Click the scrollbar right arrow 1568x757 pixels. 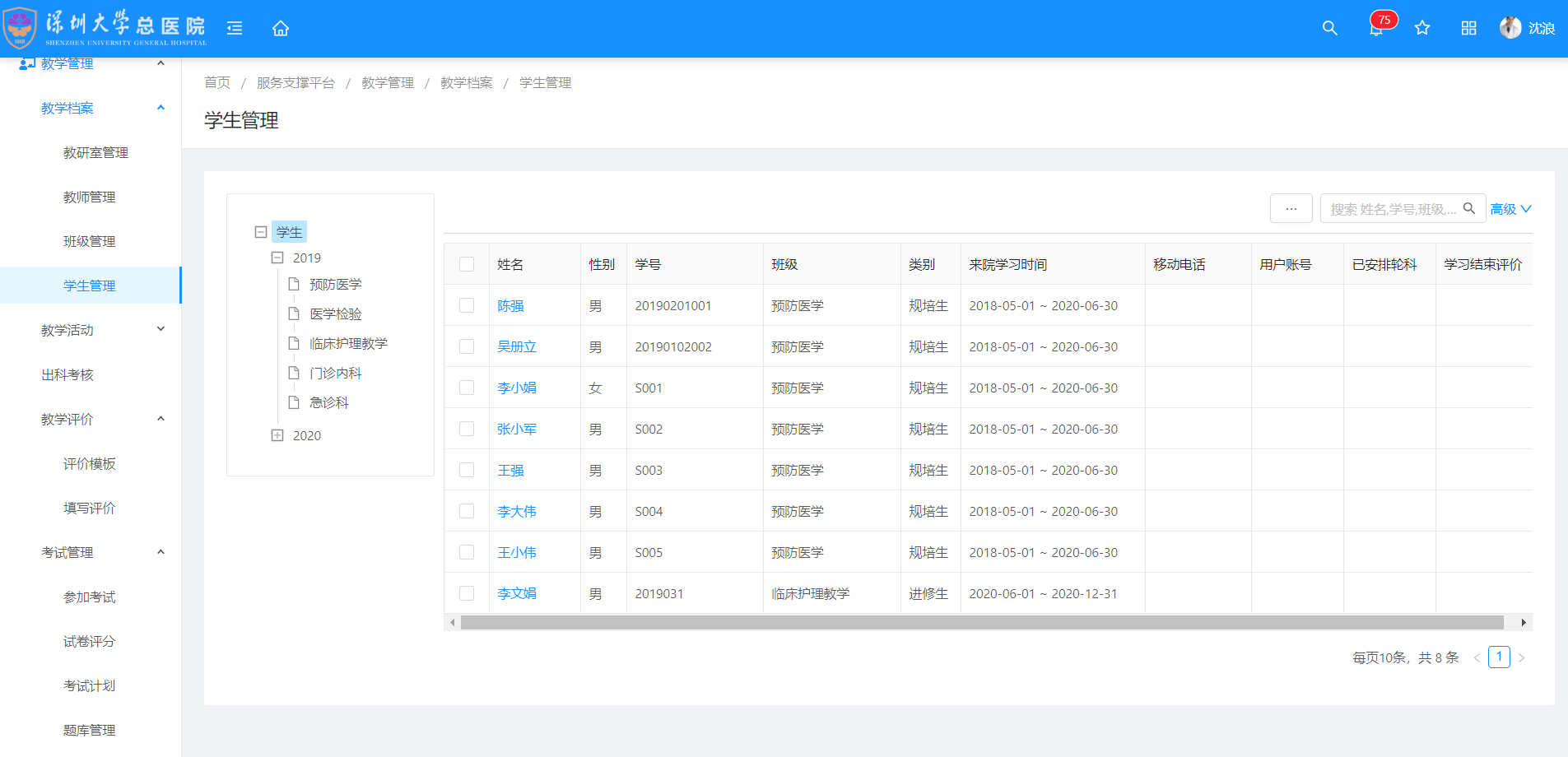[1524, 622]
